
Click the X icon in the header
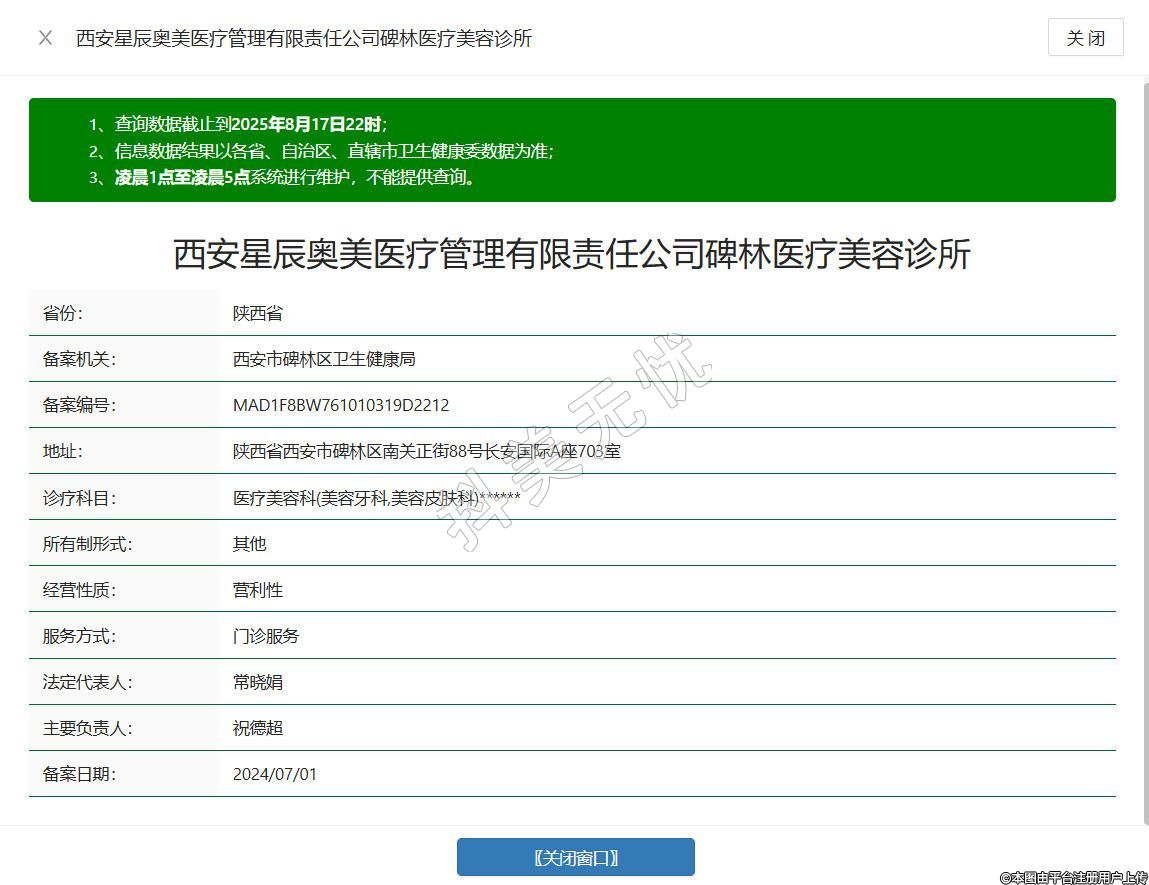point(45,38)
